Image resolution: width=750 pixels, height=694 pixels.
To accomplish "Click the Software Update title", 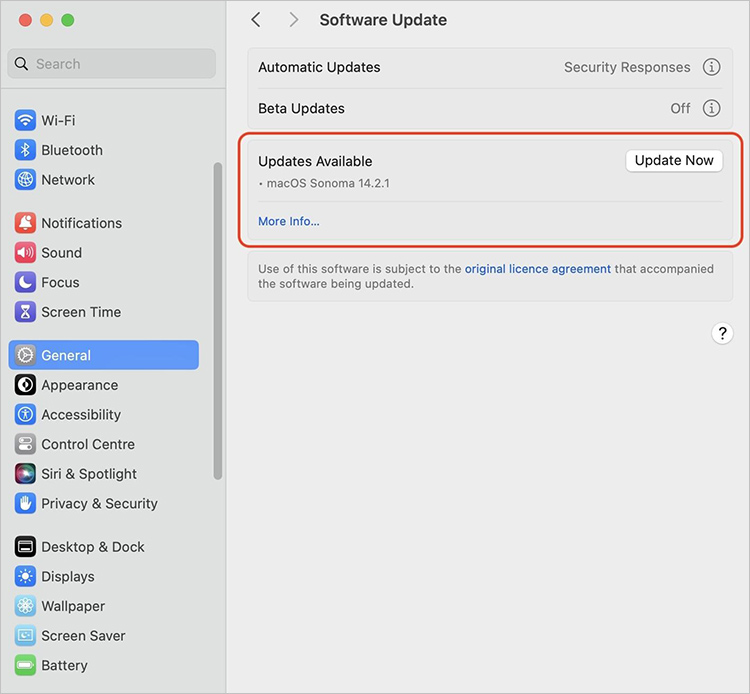I will pos(383,20).
